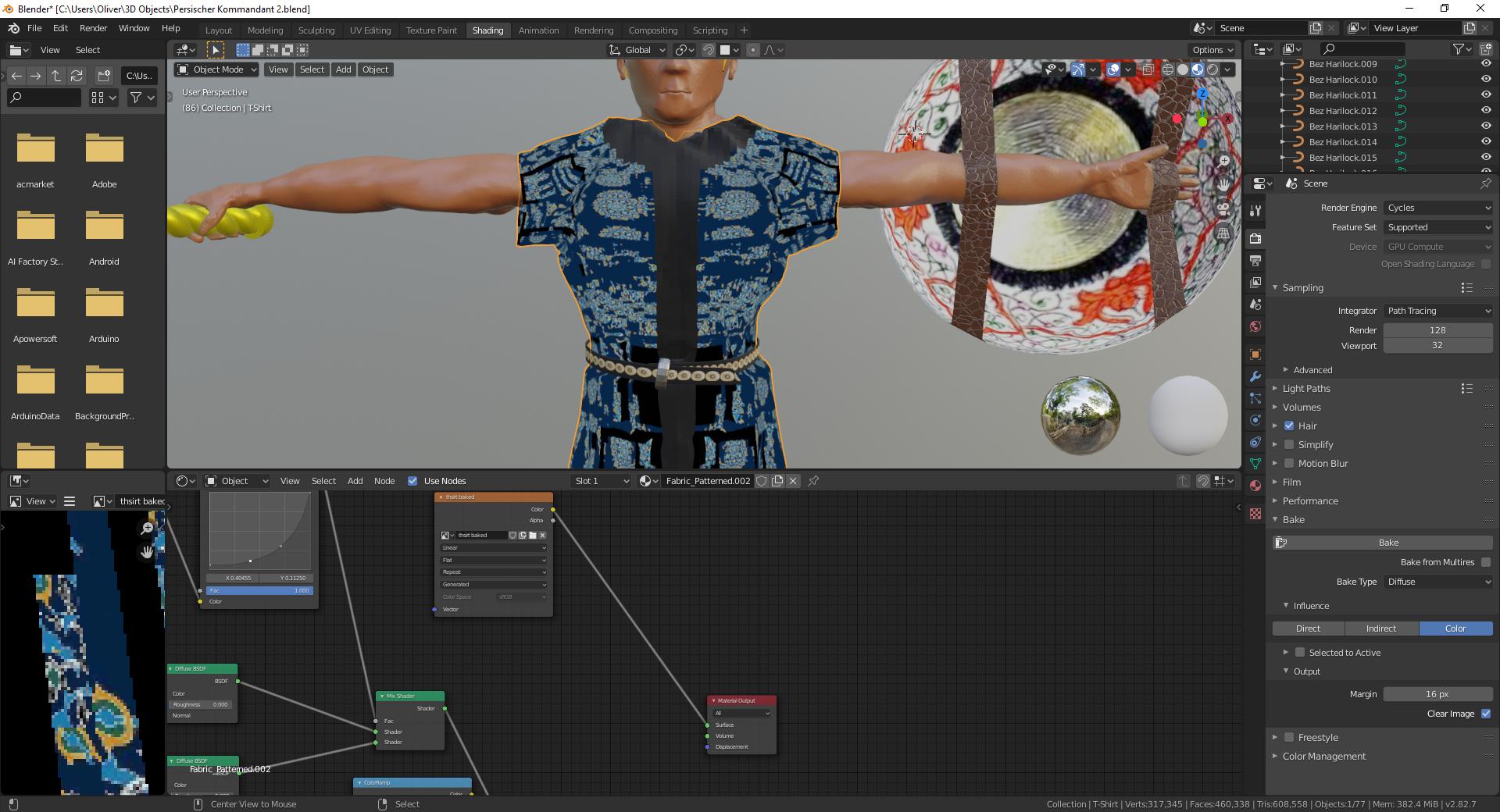1500x812 pixels.
Task: Toggle the camera view gizmo
Action: click(1223, 209)
